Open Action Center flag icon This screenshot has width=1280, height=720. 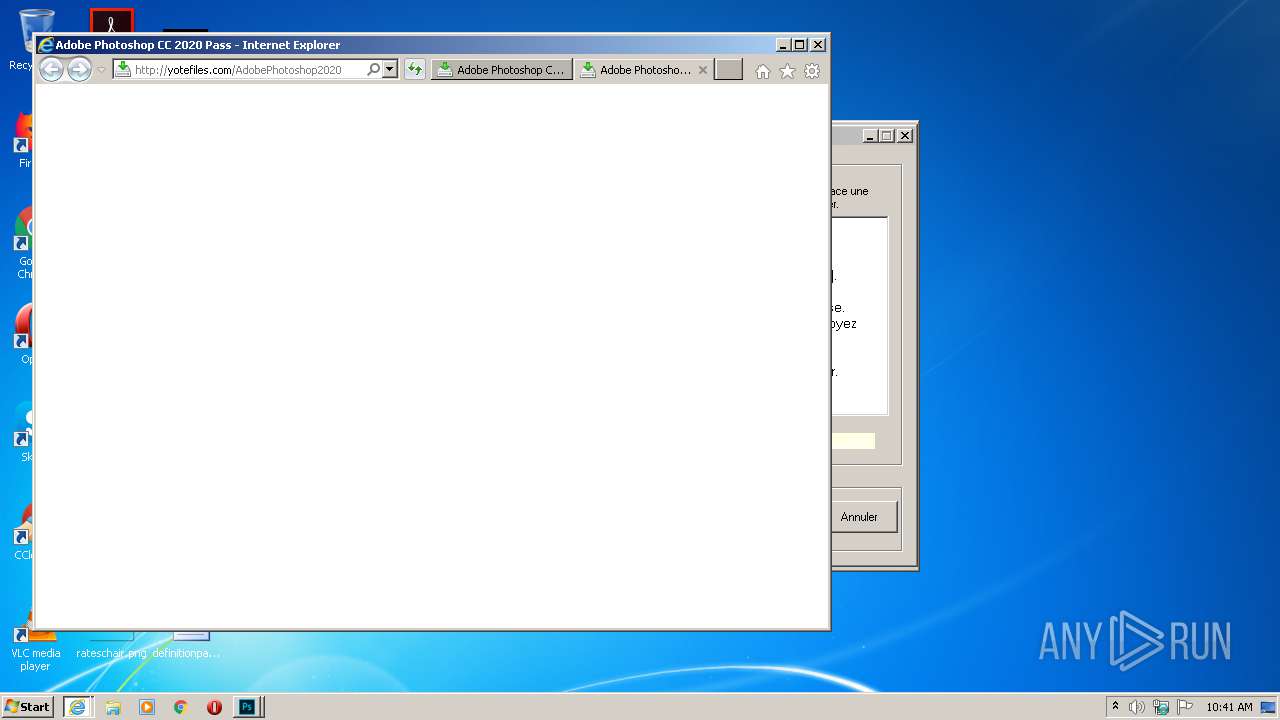click(x=1185, y=707)
